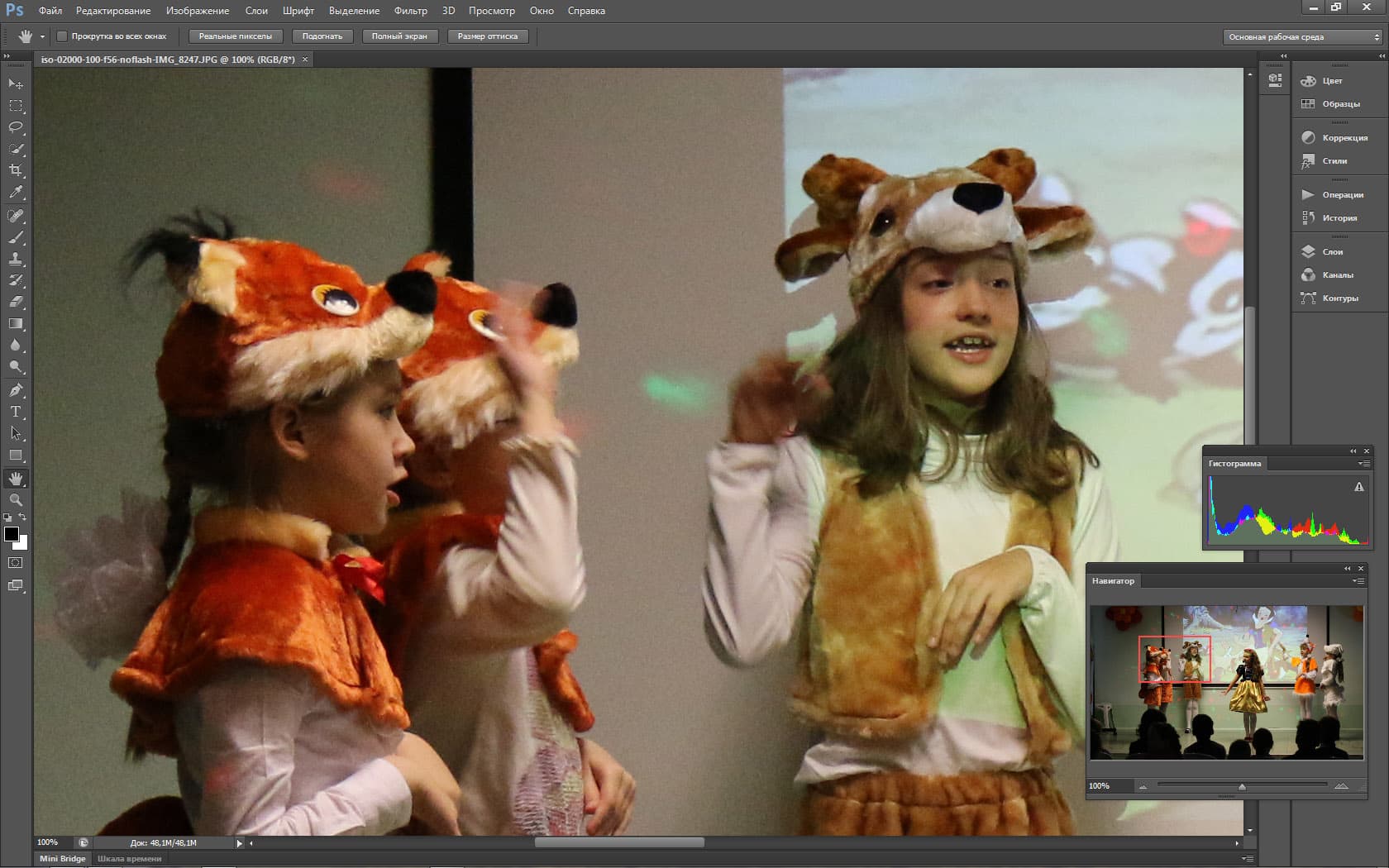Click the 'Реальные пикселы' button
Screen dimensions: 1389x868
pos(236,36)
